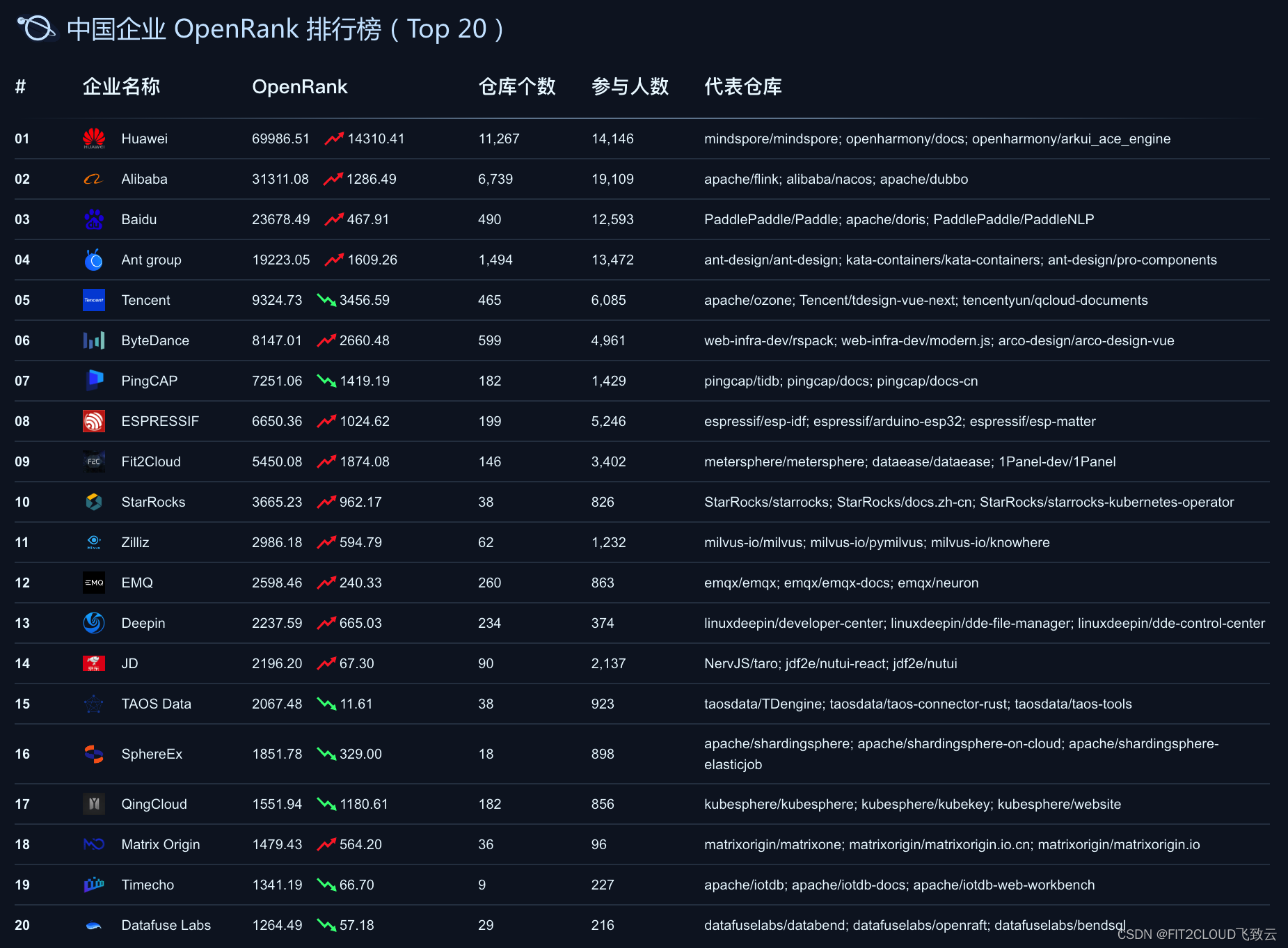Click the Huawei company logo
This screenshot has width=1288, height=948.
coord(94,139)
